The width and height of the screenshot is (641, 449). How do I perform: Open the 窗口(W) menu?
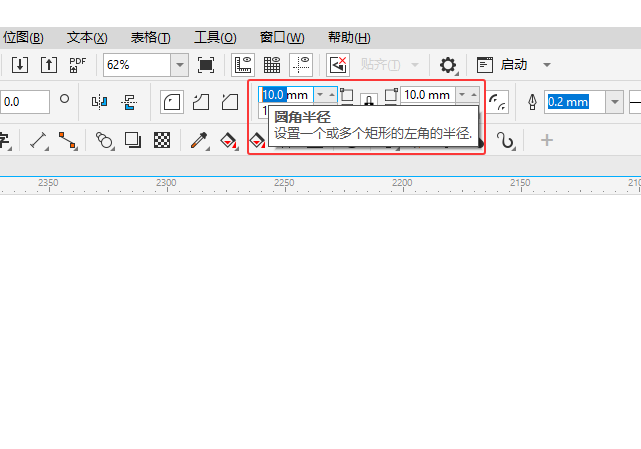(x=282, y=38)
